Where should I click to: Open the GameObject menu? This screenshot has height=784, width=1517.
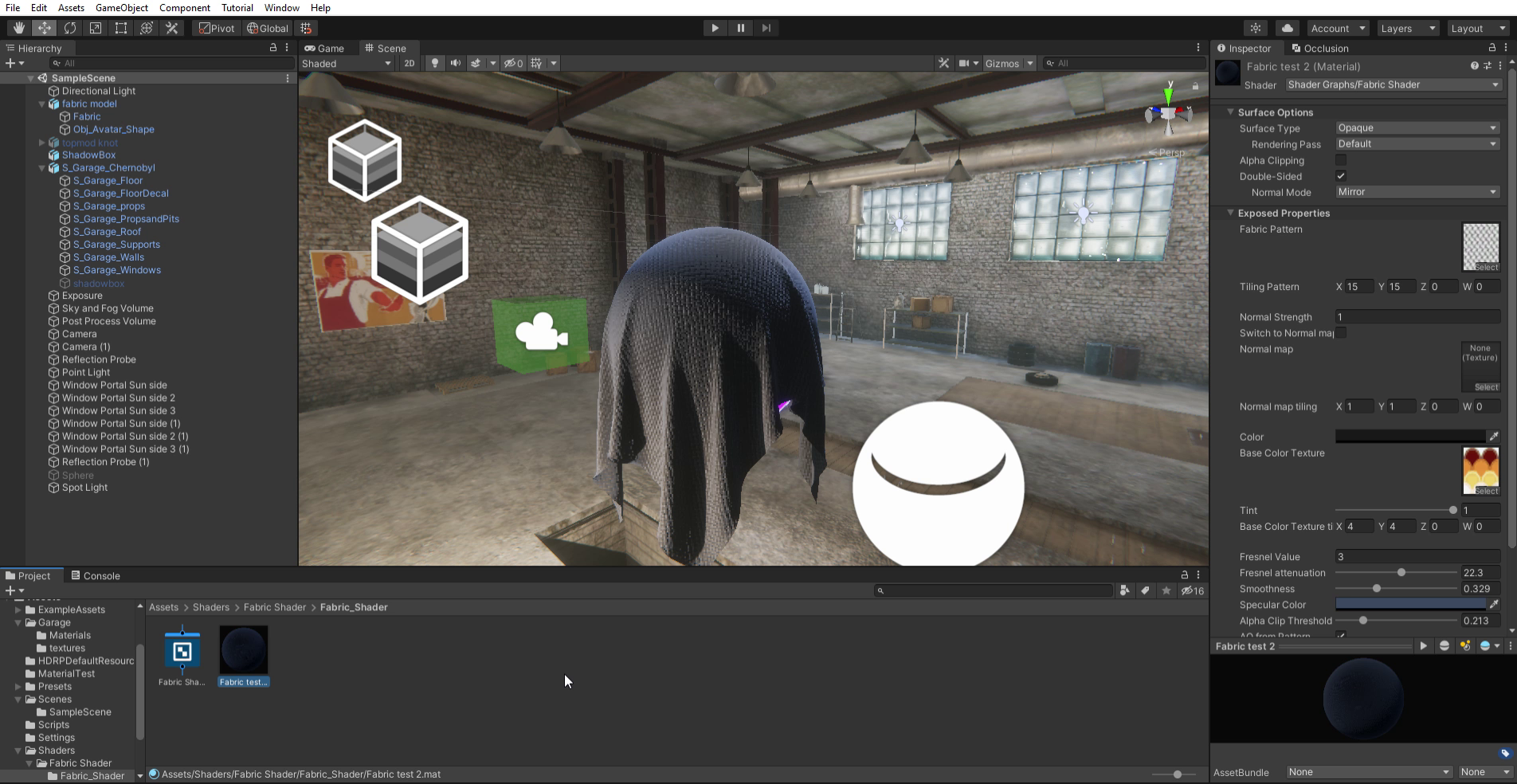[x=121, y=8]
